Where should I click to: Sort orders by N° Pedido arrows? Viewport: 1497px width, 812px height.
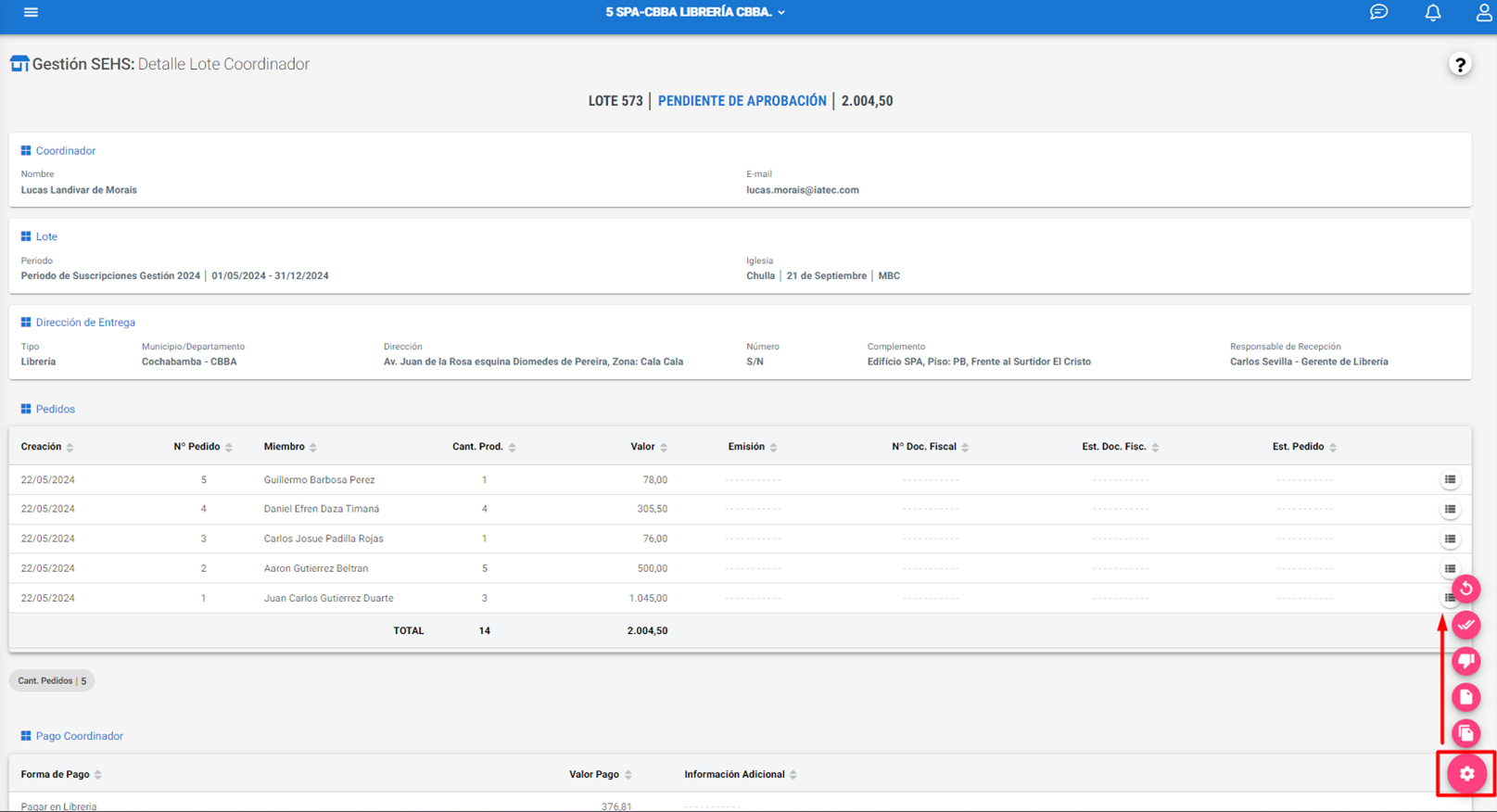(x=229, y=448)
